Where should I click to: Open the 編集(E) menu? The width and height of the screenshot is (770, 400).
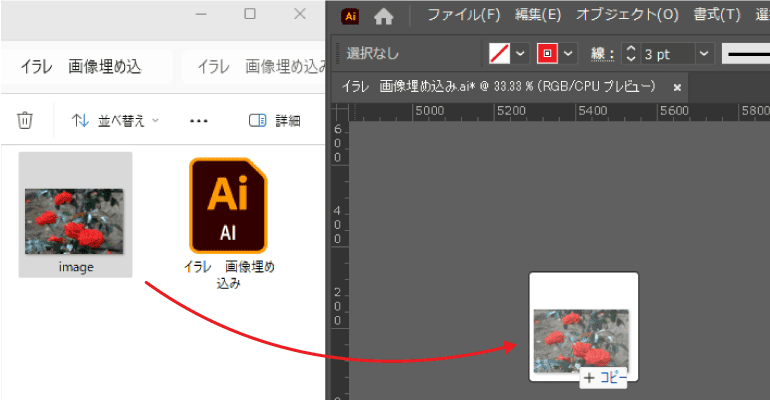point(538,15)
